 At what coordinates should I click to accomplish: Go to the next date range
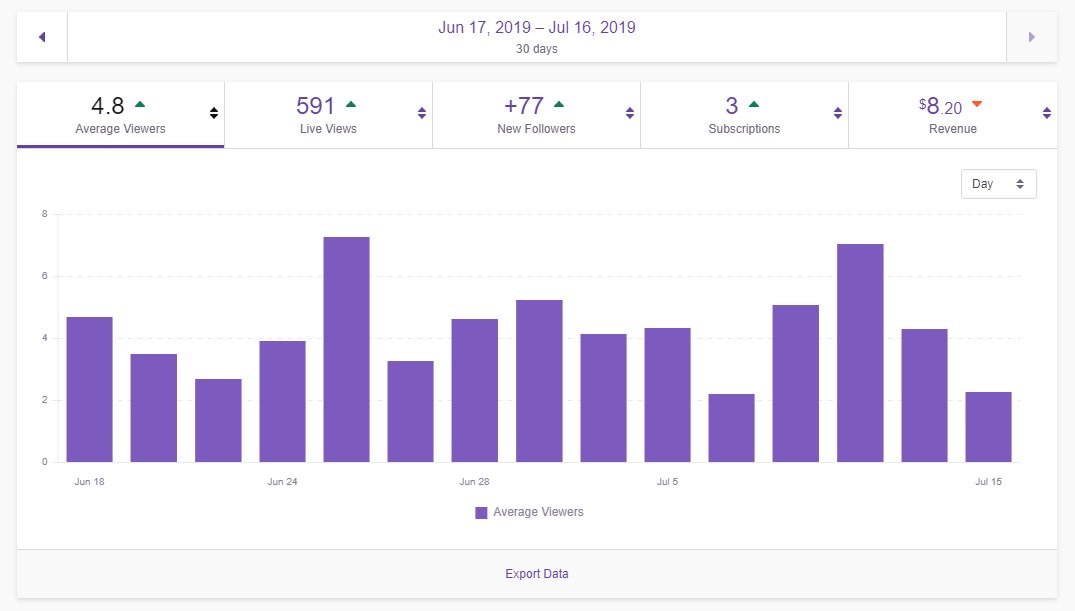[1031, 37]
